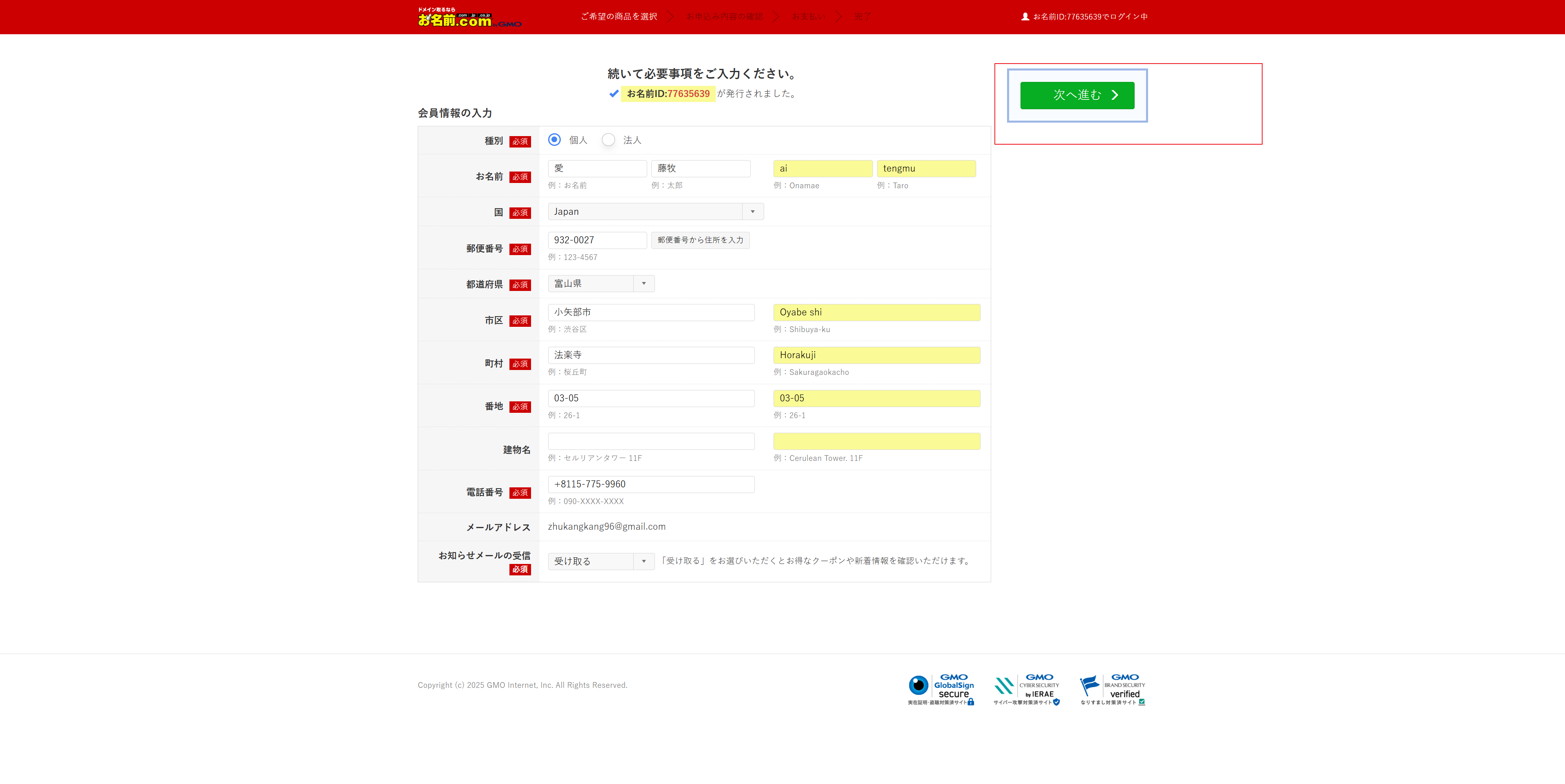Click the last name field containing 愛
The width and height of the screenshot is (1565, 784).
click(597, 168)
